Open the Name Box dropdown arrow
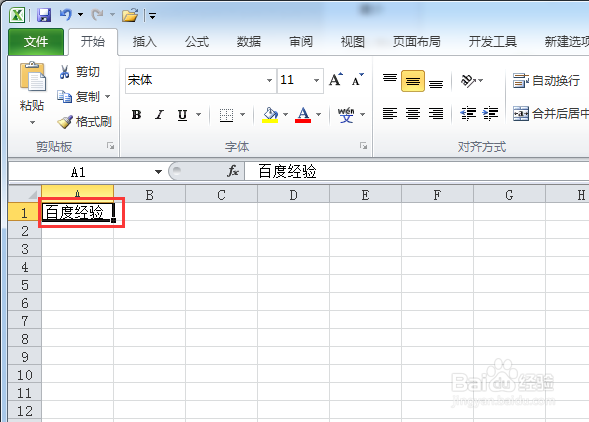Viewport: 589px width, 422px height. click(158, 172)
